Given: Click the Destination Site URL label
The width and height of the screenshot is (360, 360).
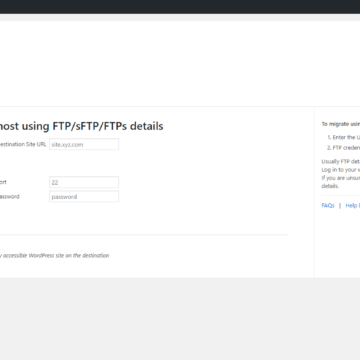Looking at the screenshot, I should [23, 144].
